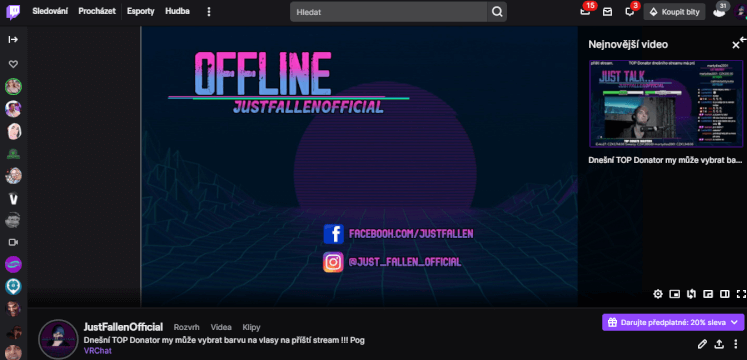Open the VRChat category link
747x360 pixels.
98,351
